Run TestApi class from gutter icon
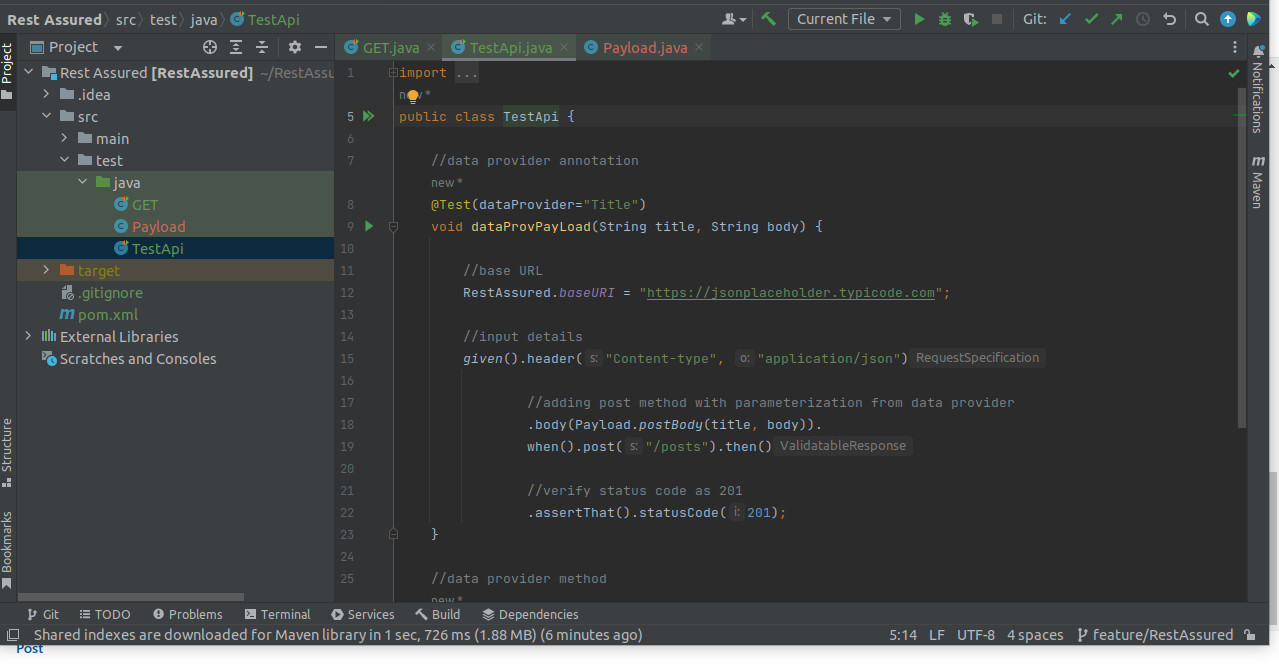Screen dimensions: 1279x665 click(369, 116)
